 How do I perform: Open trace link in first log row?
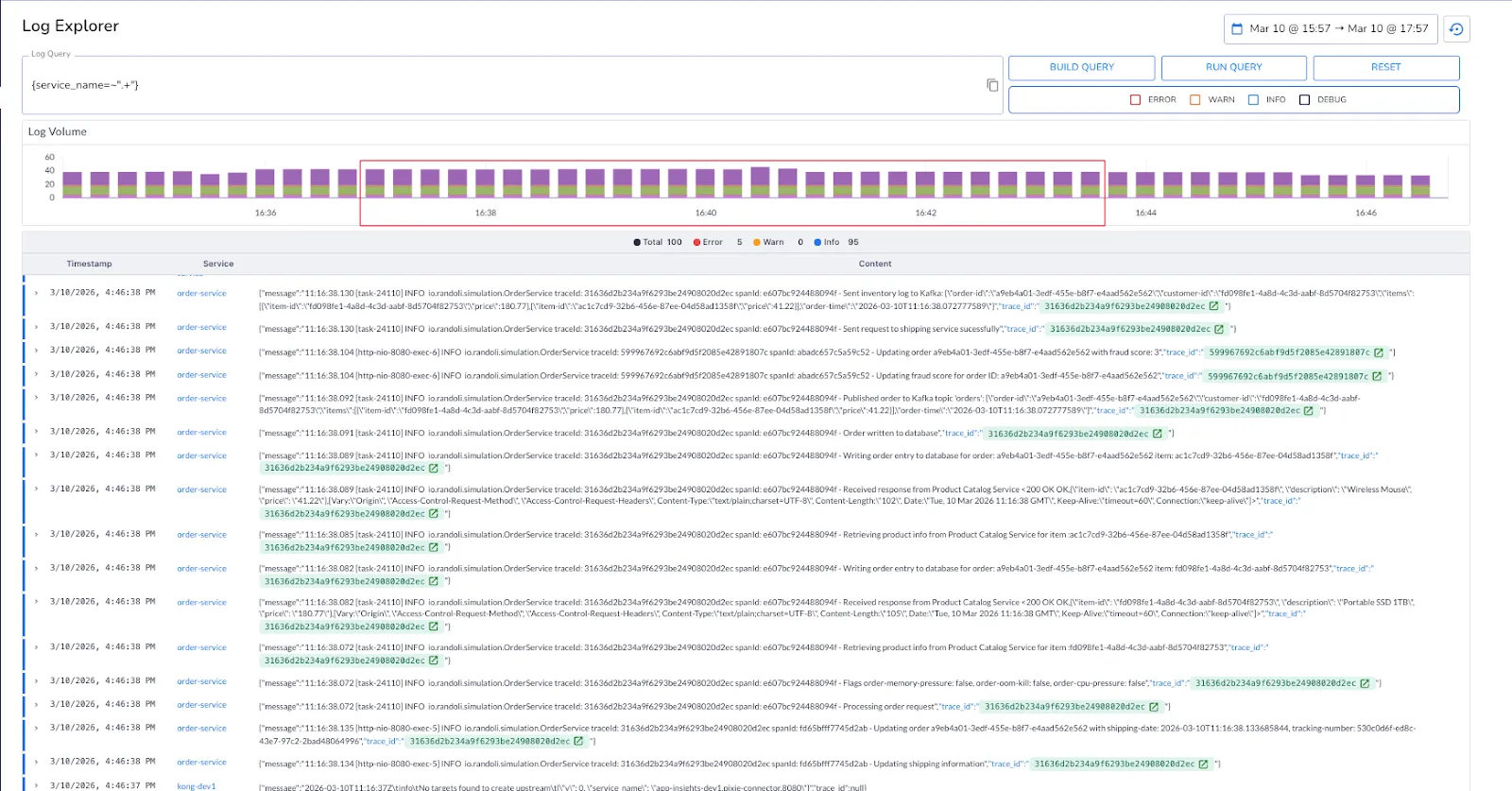pyautogui.click(x=1213, y=306)
